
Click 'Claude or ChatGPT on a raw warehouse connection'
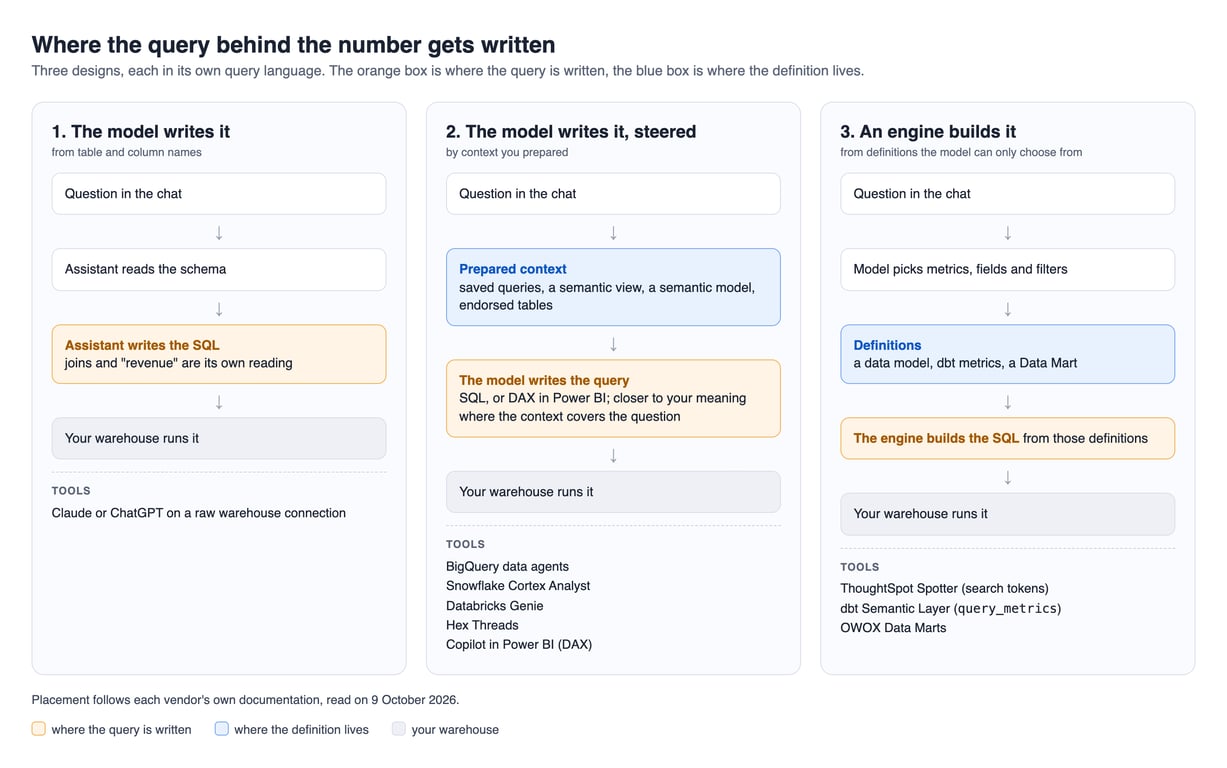199,513
